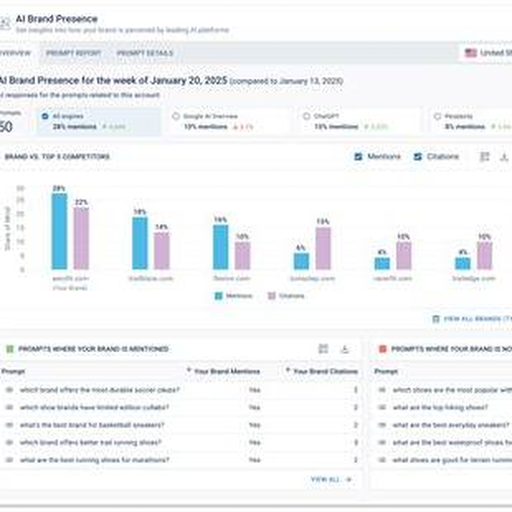Click the icon beside View All Brands
The image size is (512, 512).
pos(436,319)
